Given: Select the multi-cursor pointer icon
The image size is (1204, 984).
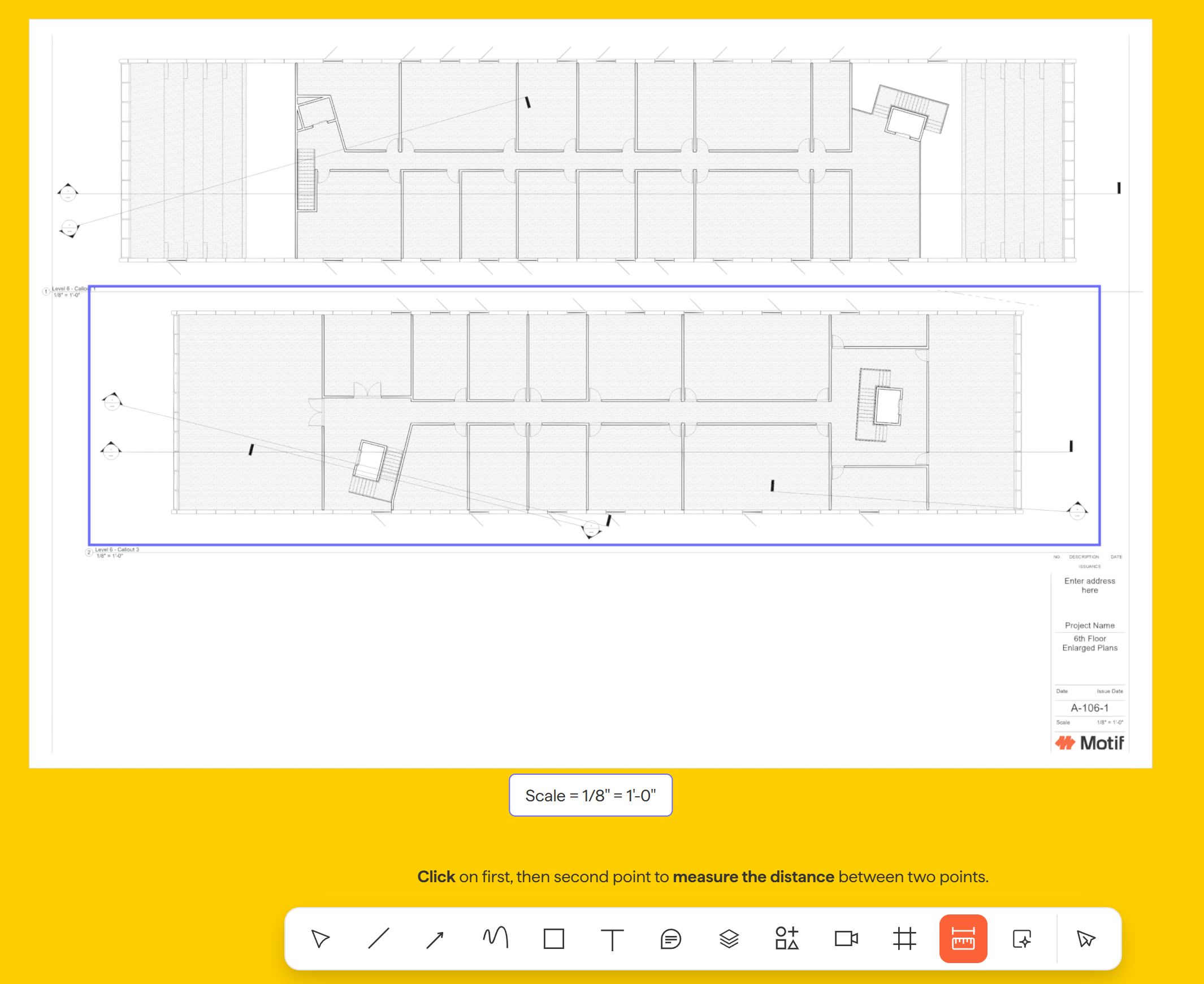Looking at the screenshot, I should tap(1086, 939).
